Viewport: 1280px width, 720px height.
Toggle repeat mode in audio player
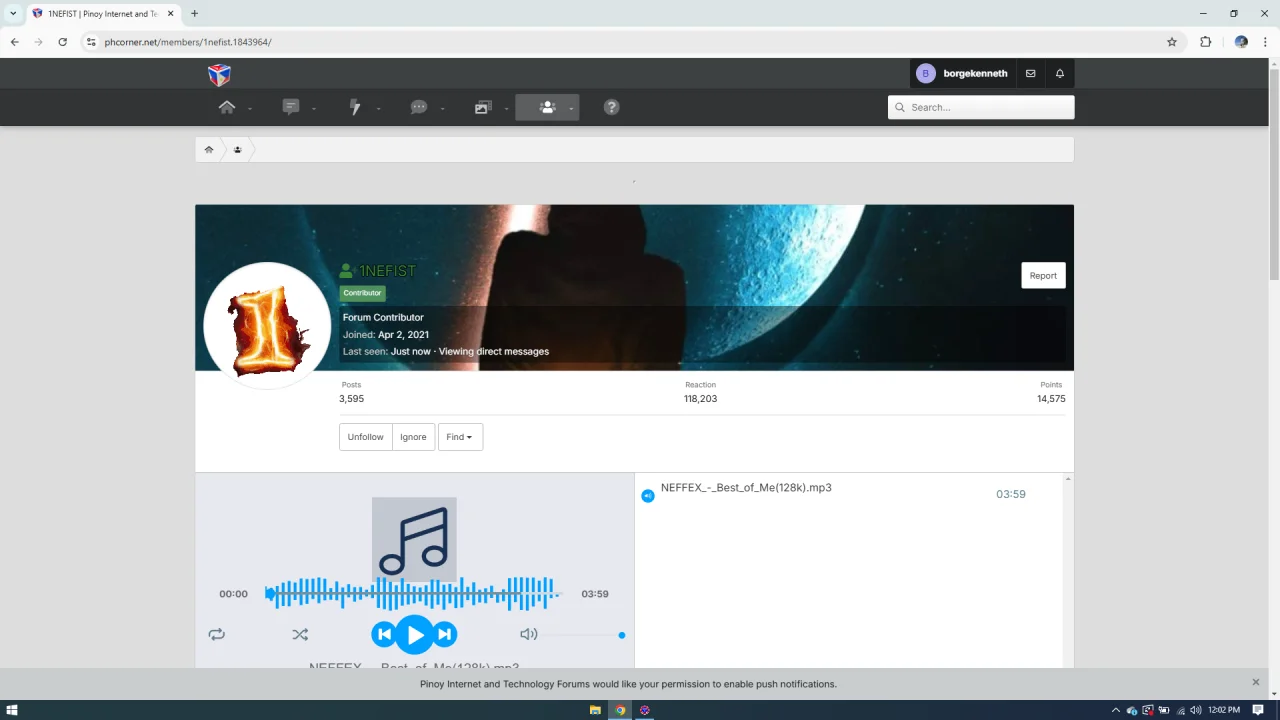point(217,634)
